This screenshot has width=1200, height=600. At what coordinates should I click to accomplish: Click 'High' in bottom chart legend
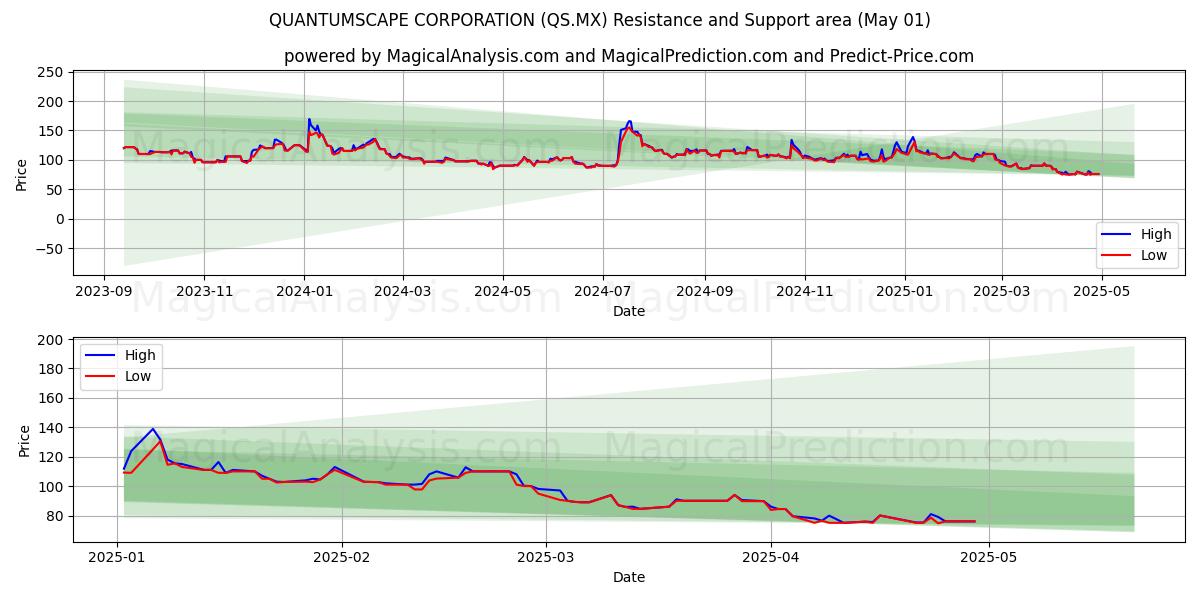pyautogui.click(x=139, y=355)
